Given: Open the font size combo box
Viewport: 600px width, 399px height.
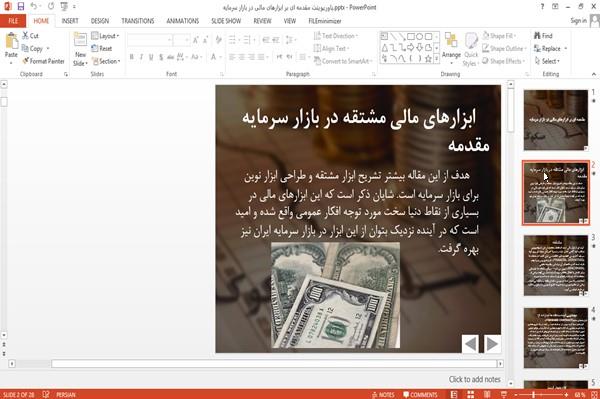Looking at the screenshot, I should pos(181,39).
